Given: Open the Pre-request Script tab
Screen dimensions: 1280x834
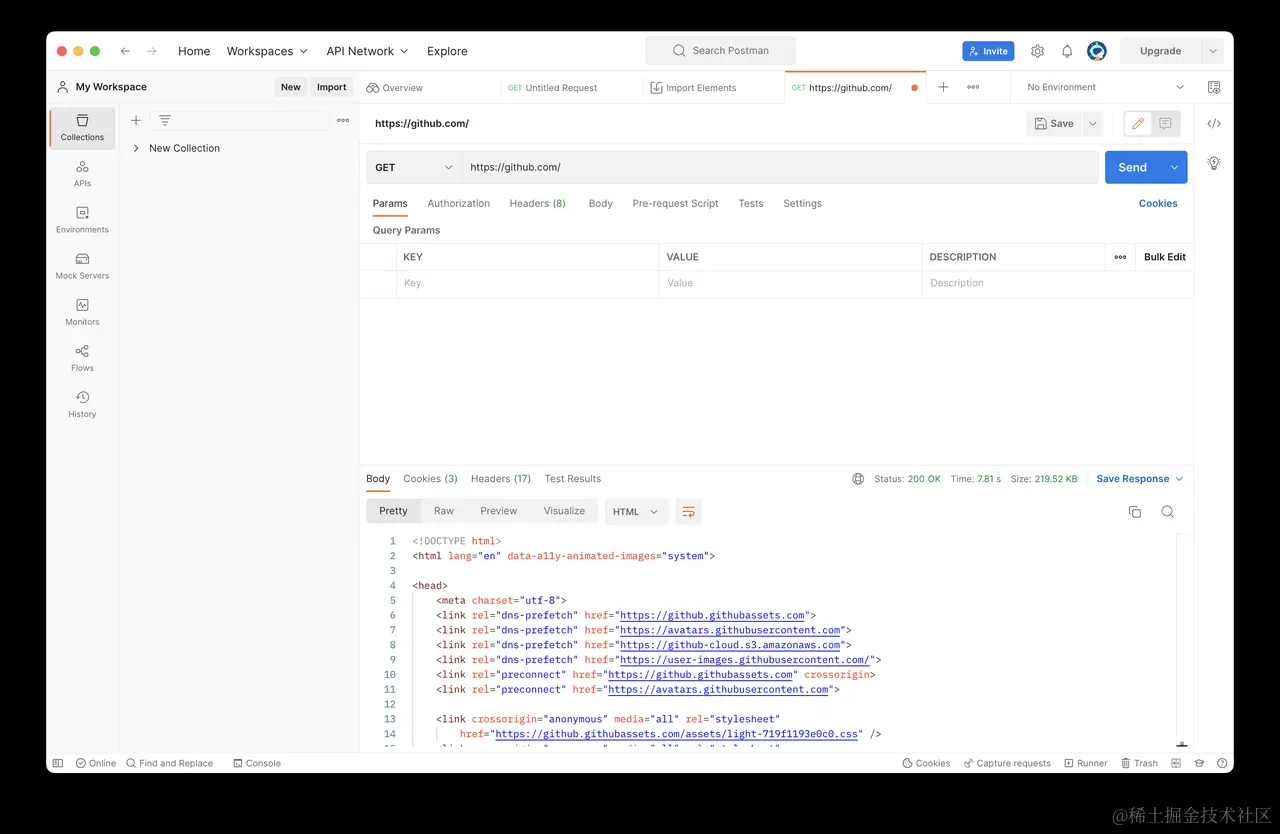Looking at the screenshot, I should click(675, 203).
